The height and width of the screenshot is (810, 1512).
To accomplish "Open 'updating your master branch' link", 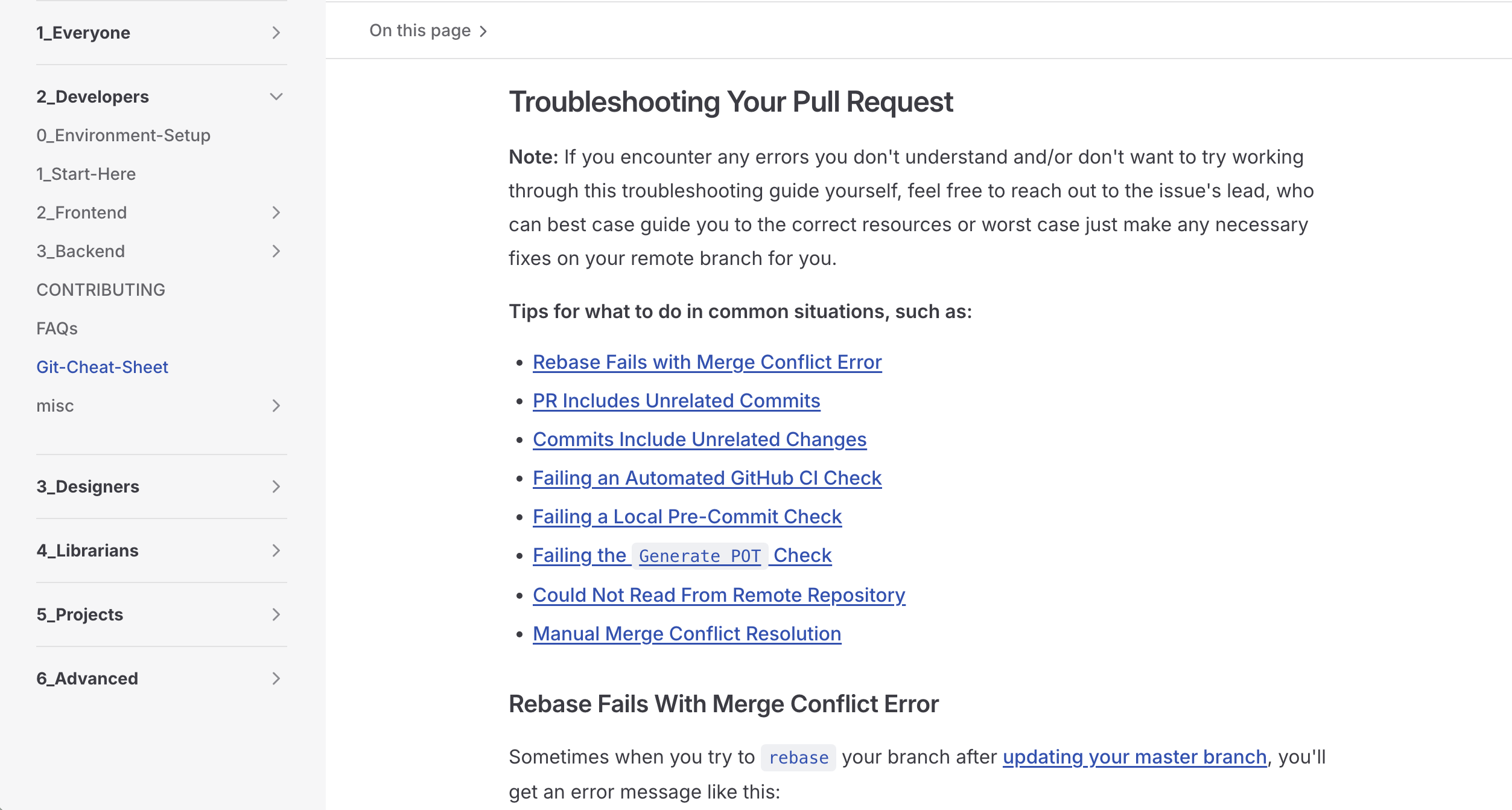I will click(1134, 757).
